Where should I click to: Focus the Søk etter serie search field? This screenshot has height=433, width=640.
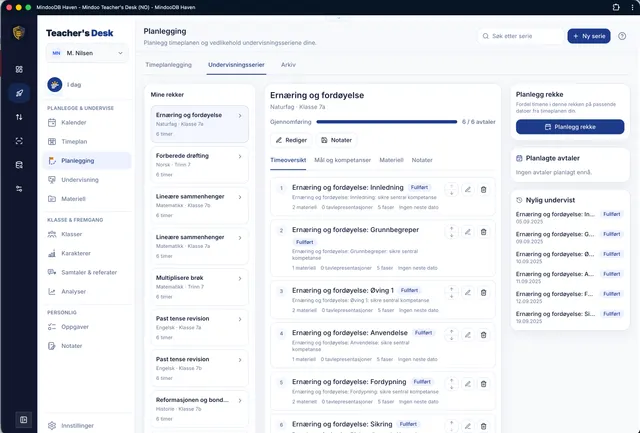click(520, 36)
